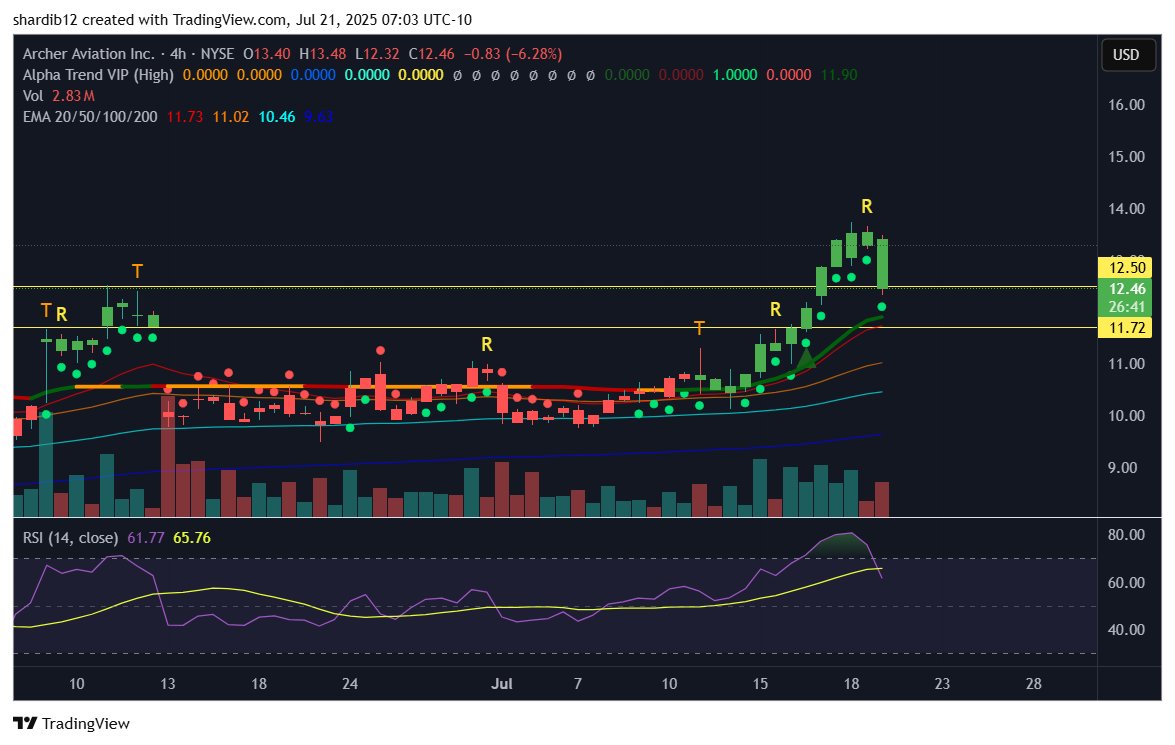This screenshot has height=745, width=1175.
Task: Click the R marker near July 15
Action: [776, 309]
